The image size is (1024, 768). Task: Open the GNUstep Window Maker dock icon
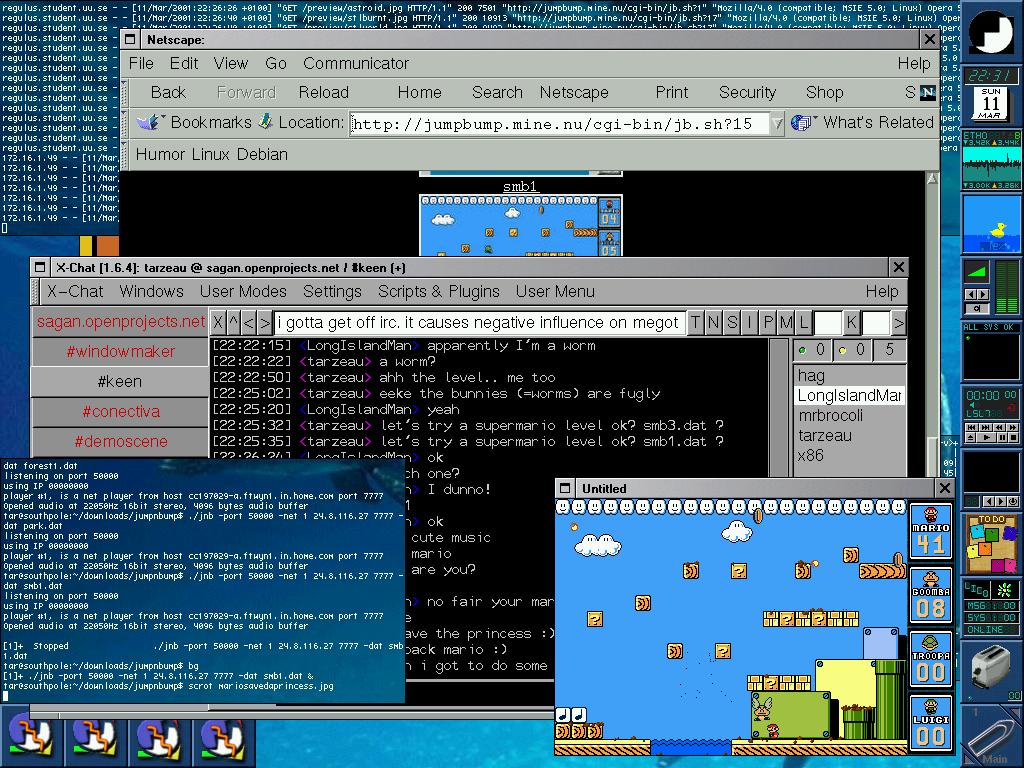tap(991, 31)
